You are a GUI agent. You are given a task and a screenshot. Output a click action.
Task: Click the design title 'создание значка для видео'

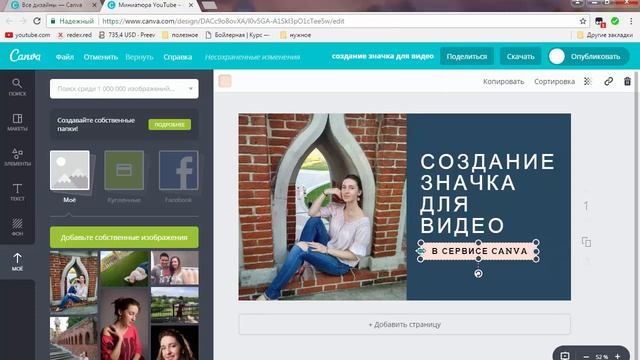382,56
